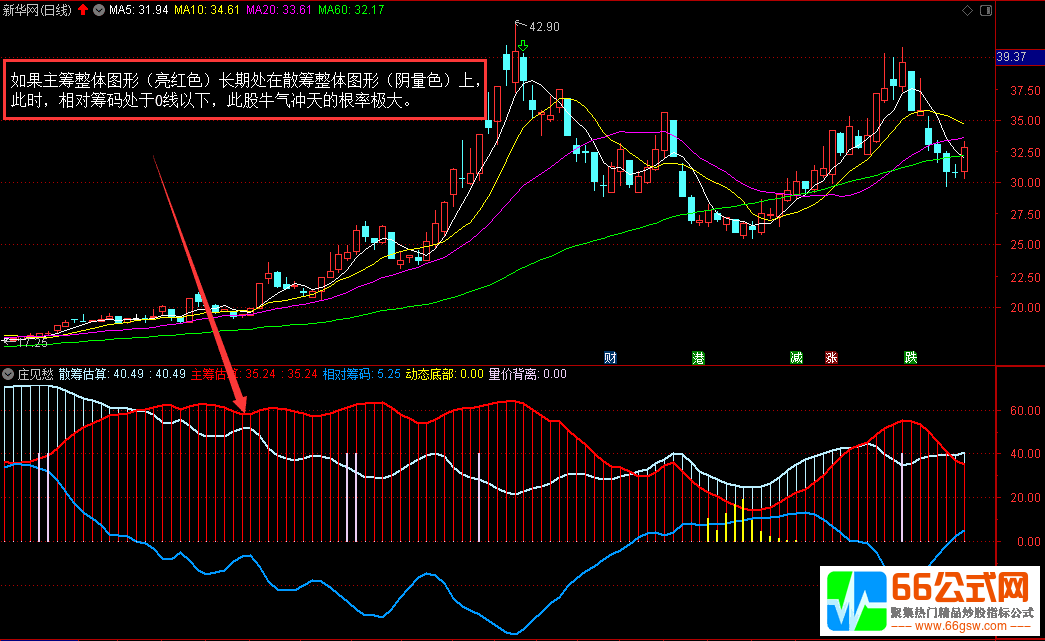
Task: Click the 相对筹码: 5.25 value
Action: point(362,374)
